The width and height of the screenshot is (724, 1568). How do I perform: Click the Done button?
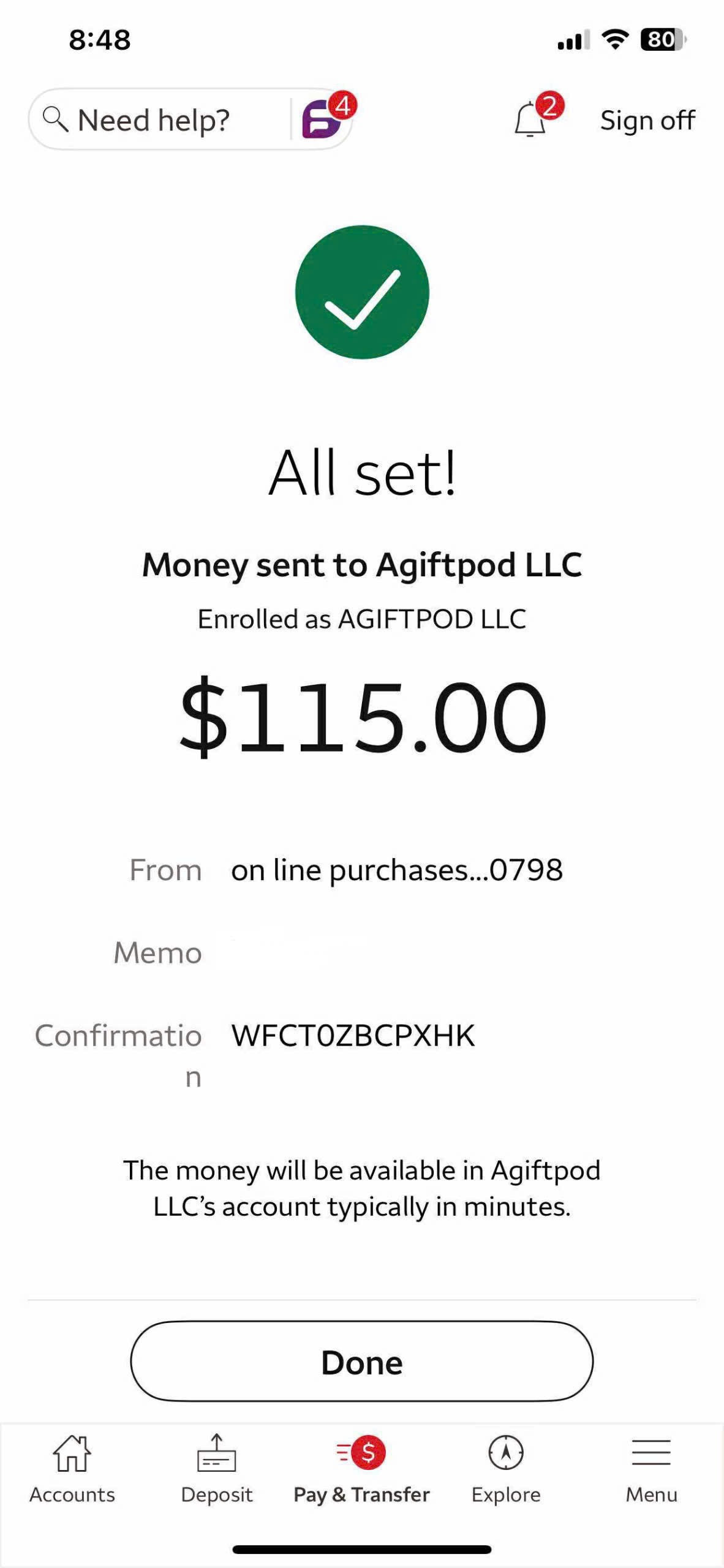pos(362,1361)
